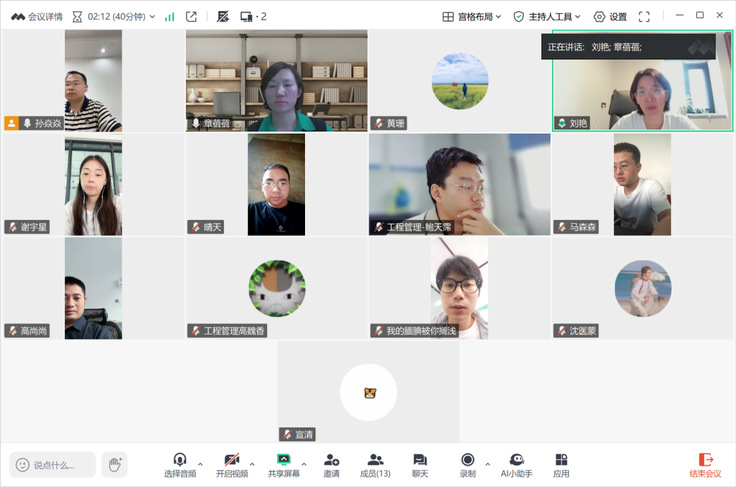Image resolution: width=736 pixels, height=487 pixels.
Task: Click the 结束会议 end meeting button
Action: pyautogui.click(x=706, y=465)
